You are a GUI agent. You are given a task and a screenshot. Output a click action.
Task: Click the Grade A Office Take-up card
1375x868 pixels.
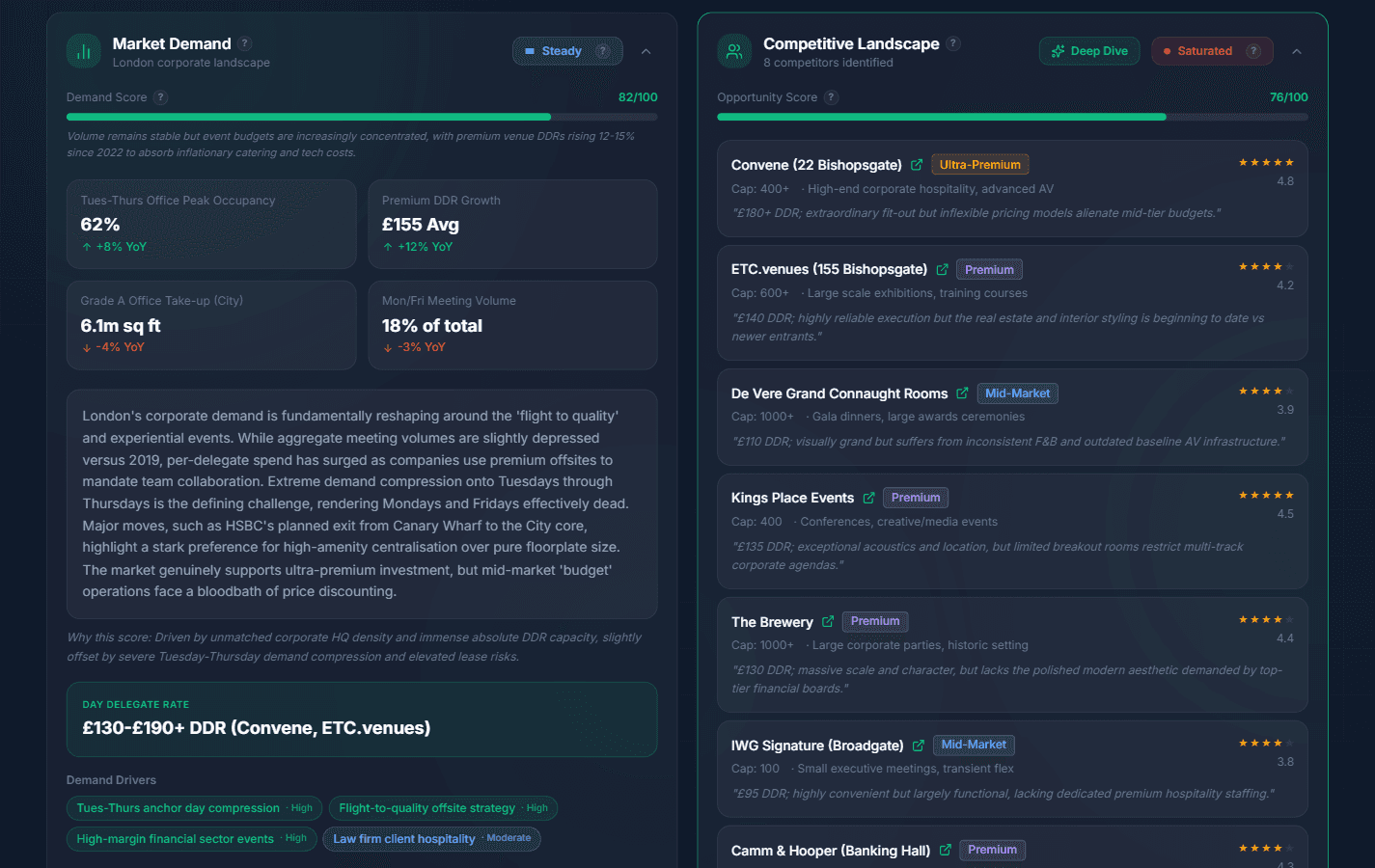click(x=211, y=325)
